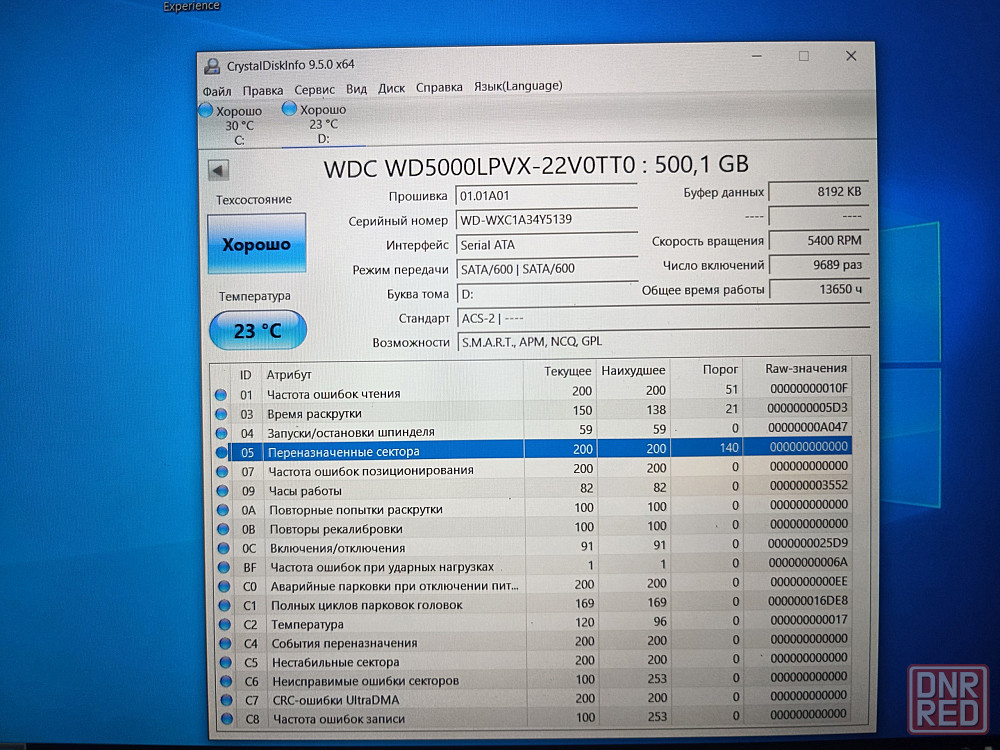Click the Интерфейс field Serial ATA
The width and height of the screenshot is (1000, 750).
(x=547, y=245)
